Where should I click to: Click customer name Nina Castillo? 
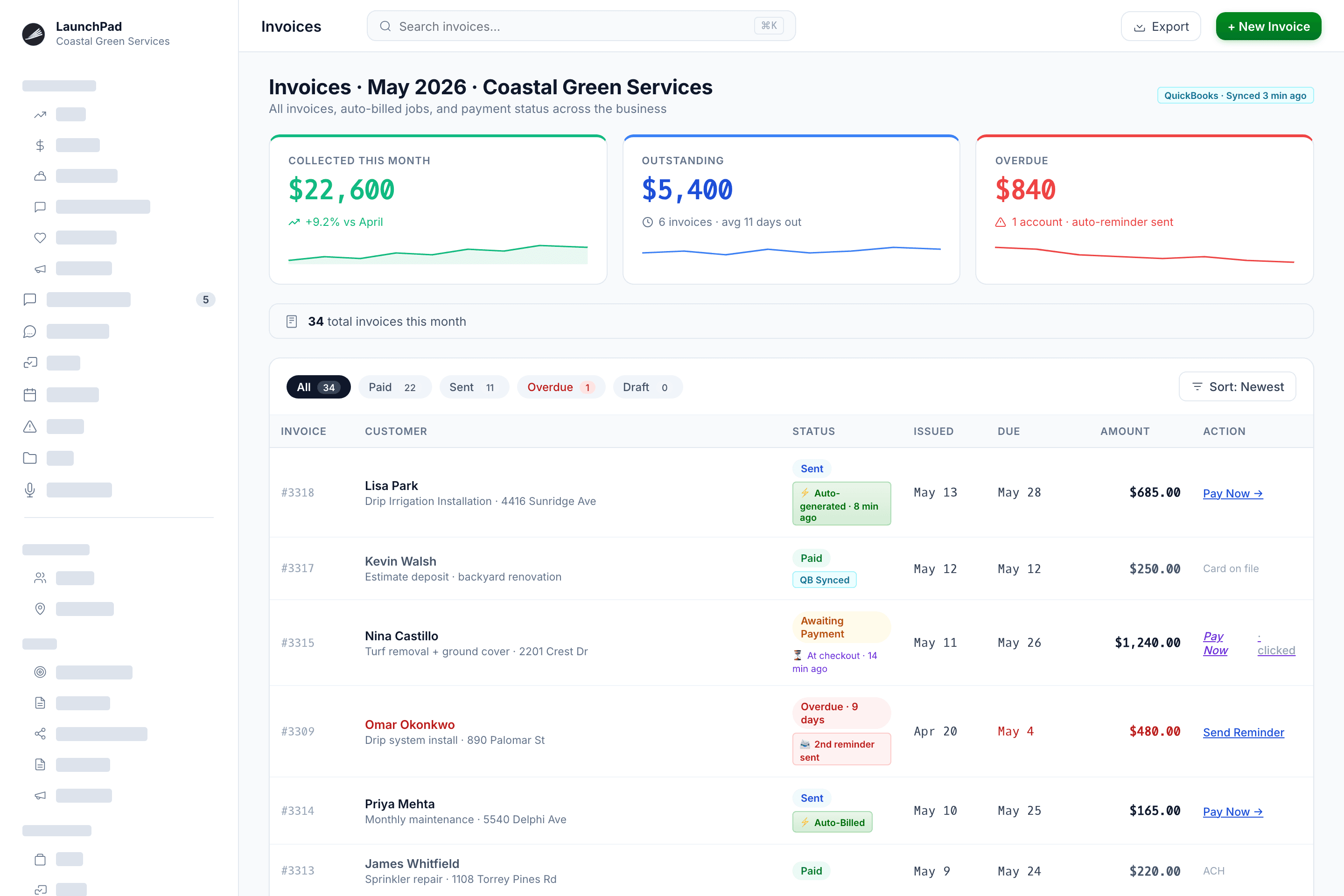[x=402, y=636]
